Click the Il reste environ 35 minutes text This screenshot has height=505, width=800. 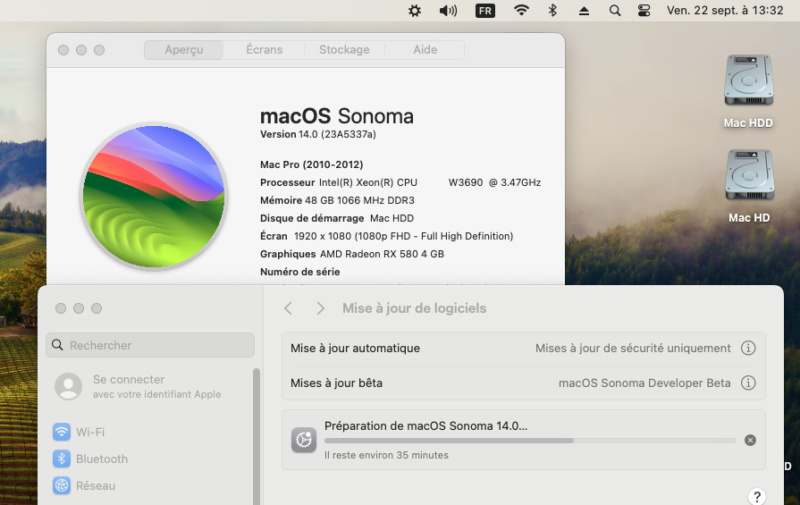[x=386, y=455]
